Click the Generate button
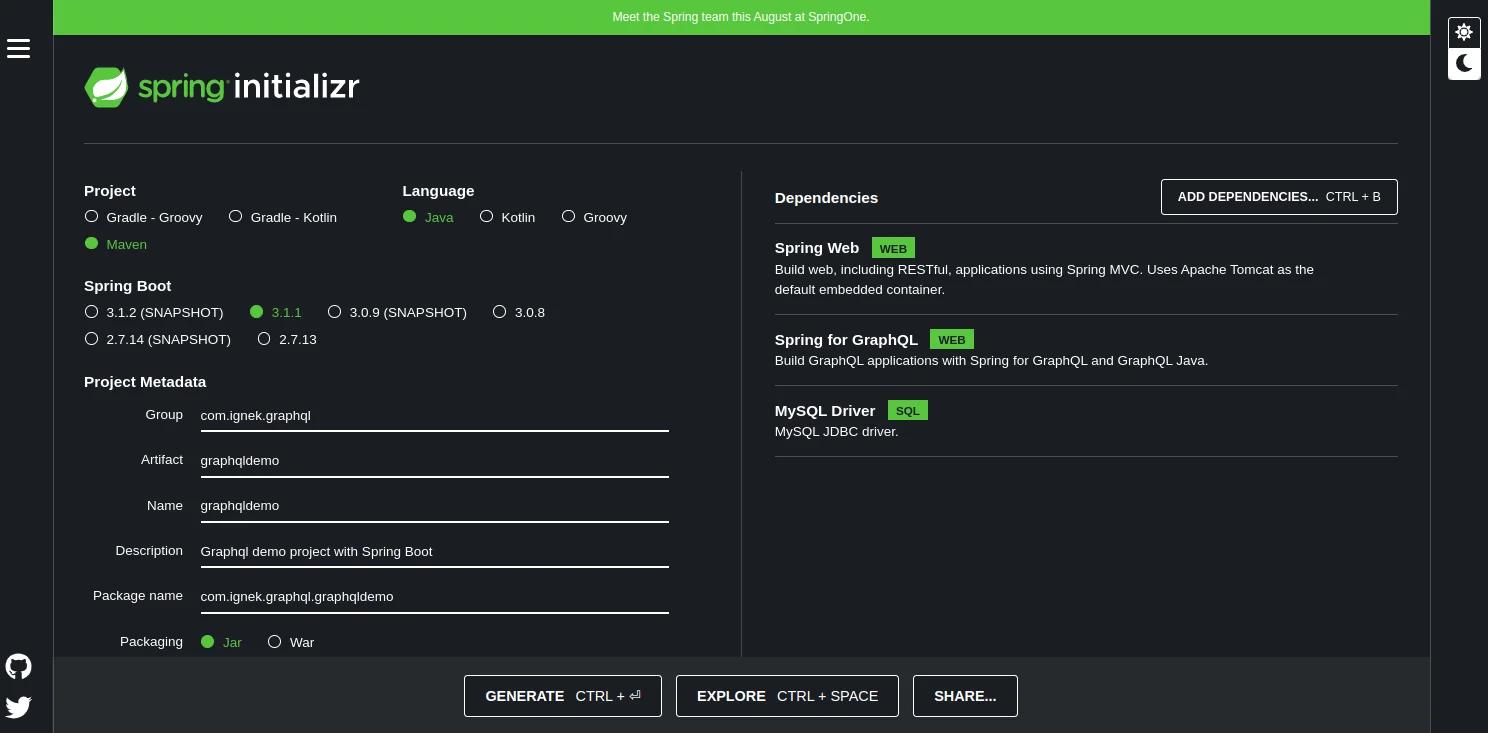Image resolution: width=1488 pixels, height=733 pixels. (x=563, y=696)
